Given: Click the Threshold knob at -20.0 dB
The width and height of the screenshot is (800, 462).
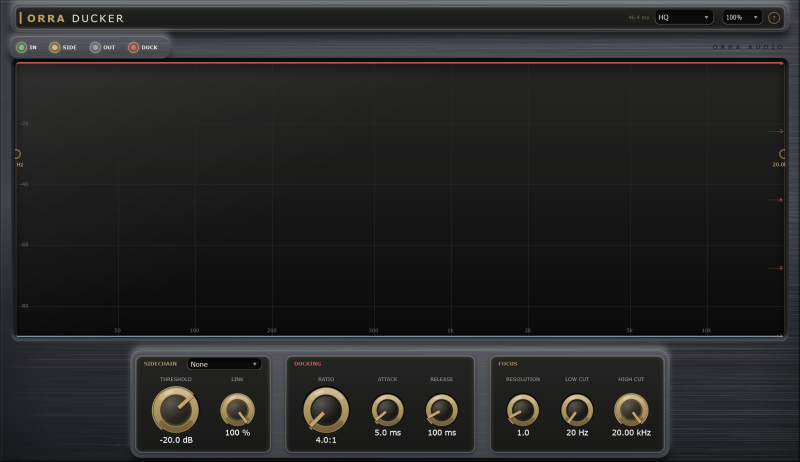Looking at the screenshot, I should point(176,409).
